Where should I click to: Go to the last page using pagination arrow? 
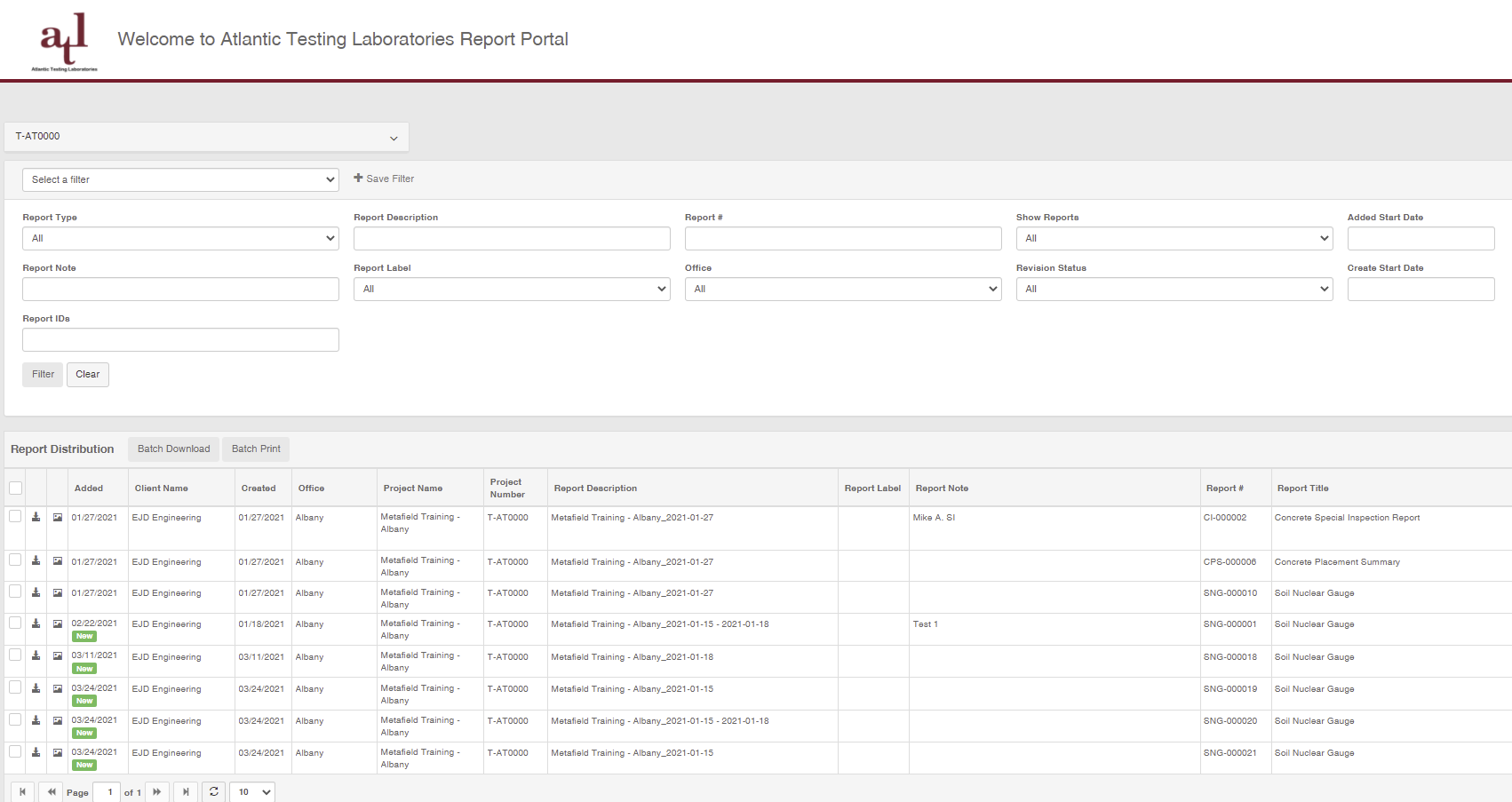pyautogui.click(x=185, y=791)
